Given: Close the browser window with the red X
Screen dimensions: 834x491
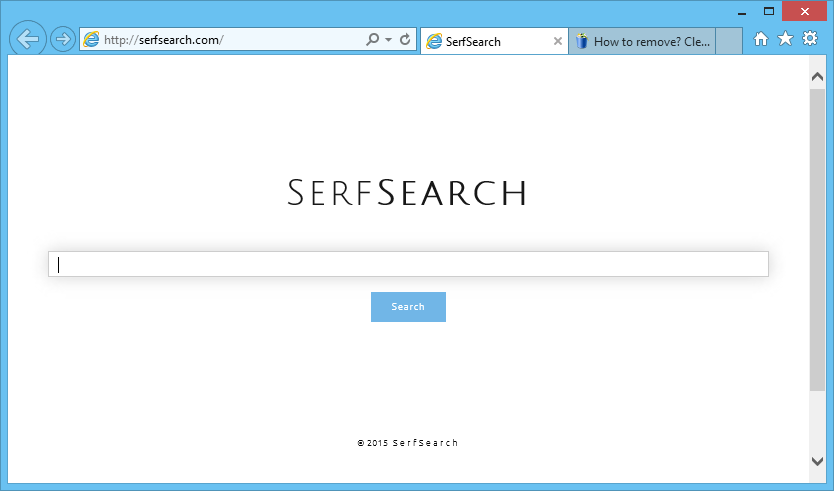Looking at the screenshot, I should 804,11.
